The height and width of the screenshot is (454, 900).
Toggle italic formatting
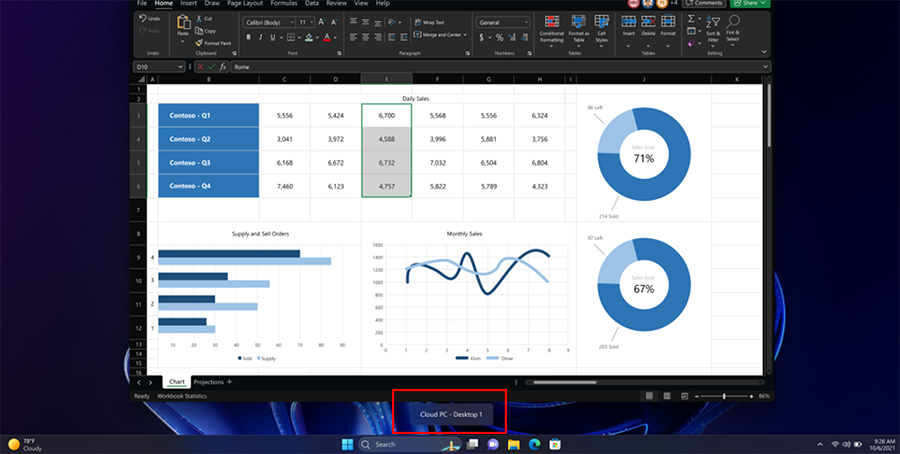click(259, 36)
